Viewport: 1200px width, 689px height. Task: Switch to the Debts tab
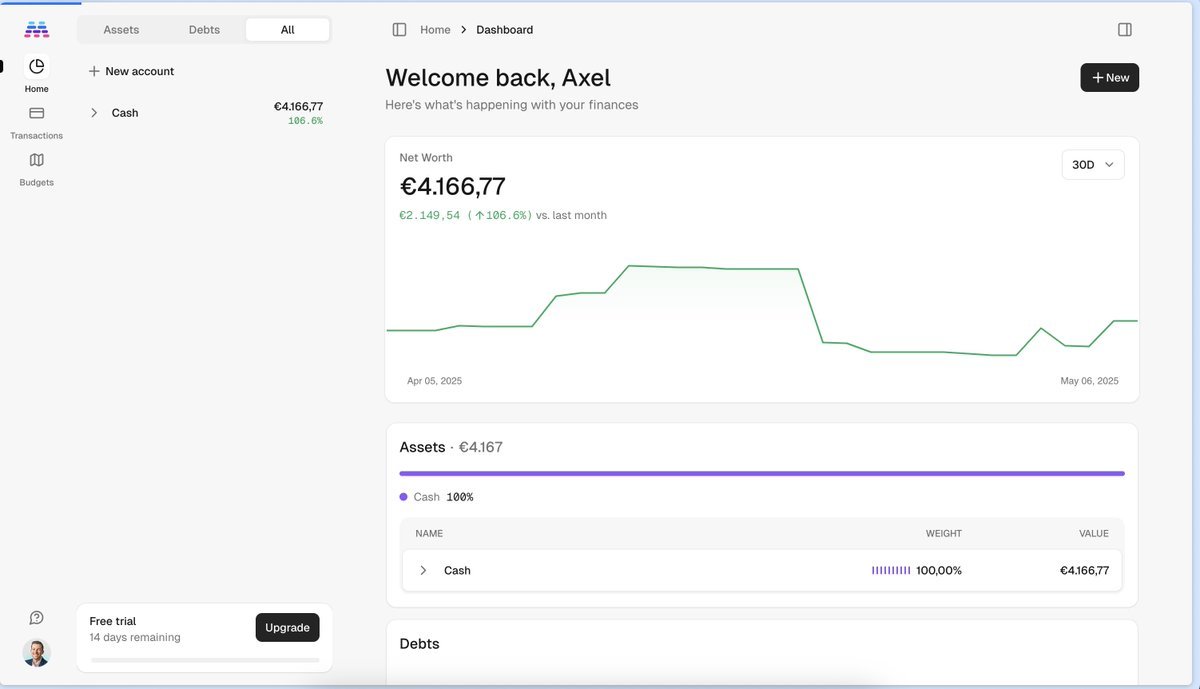[x=204, y=30]
